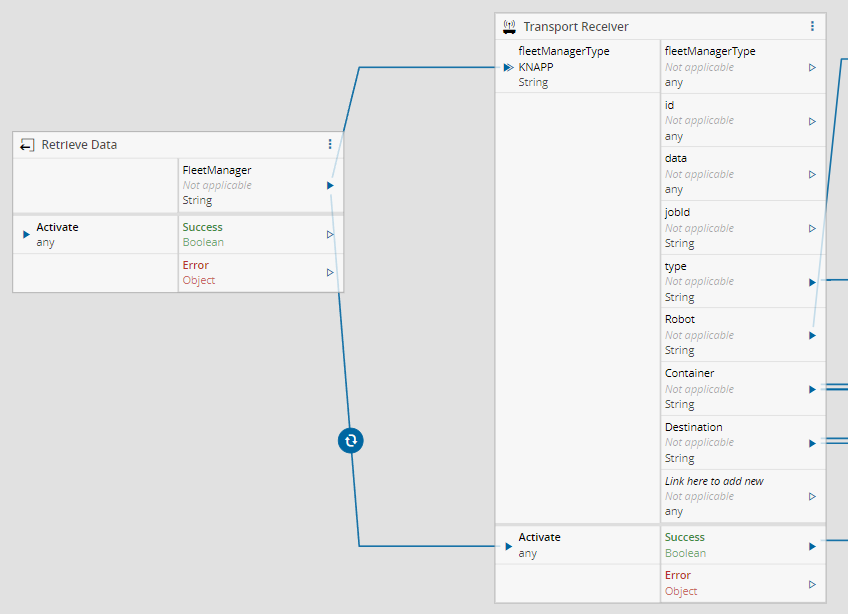Open the Retrieve Data node options menu

(x=330, y=144)
